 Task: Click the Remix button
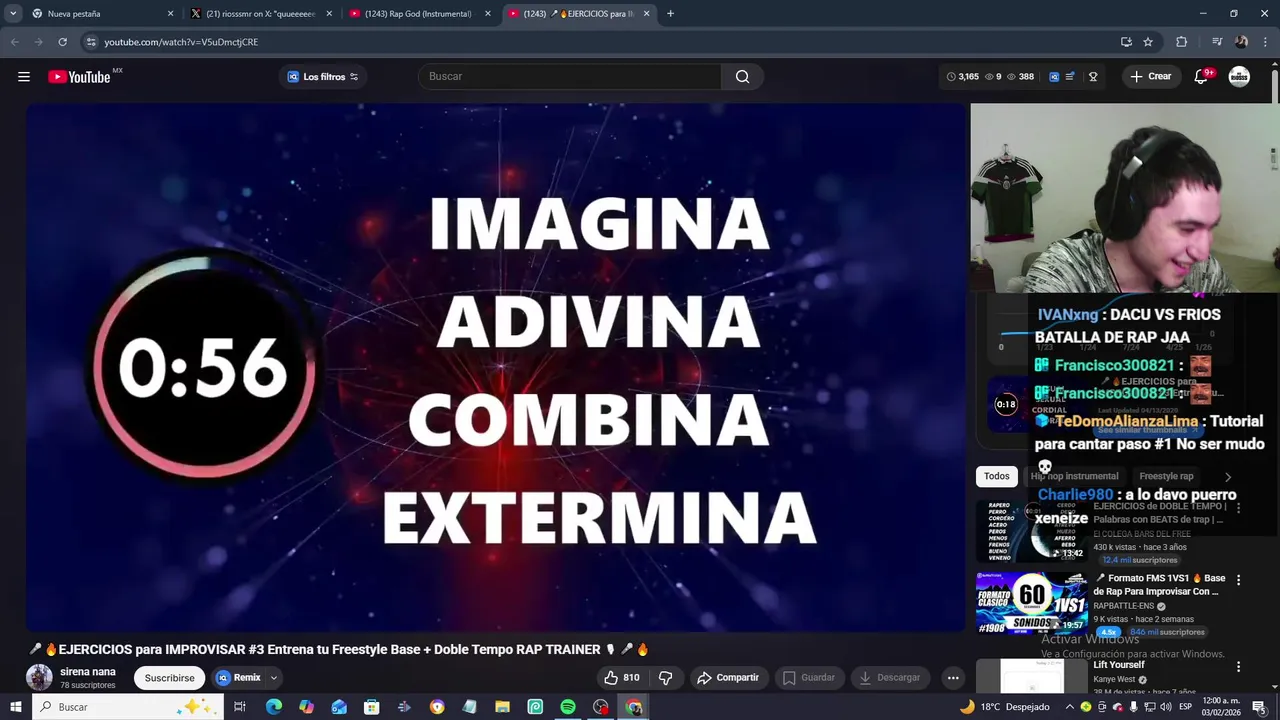coord(238,678)
